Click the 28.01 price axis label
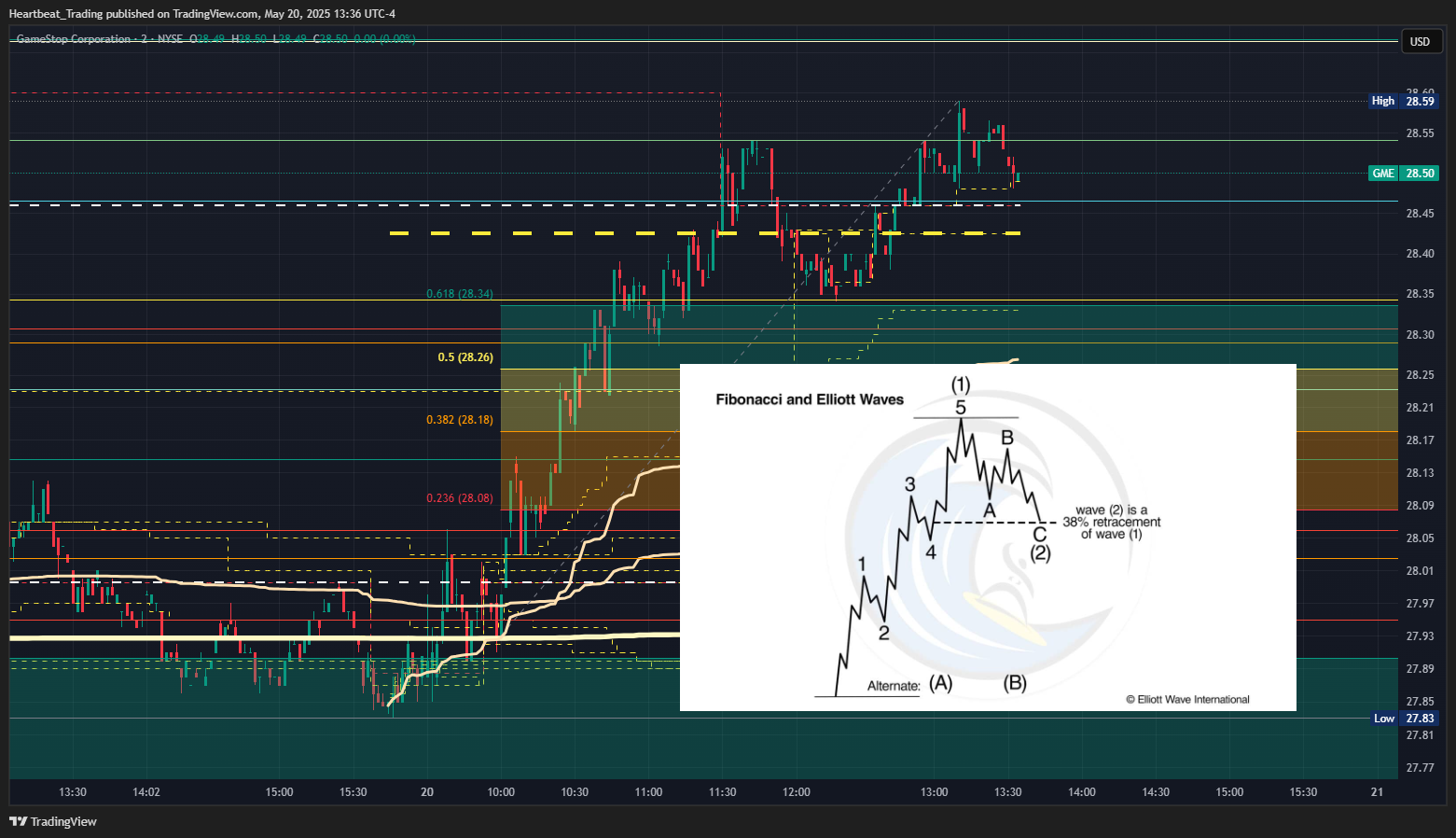The width and height of the screenshot is (1456, 838). pyautogui.click(x=1421, y=571)
